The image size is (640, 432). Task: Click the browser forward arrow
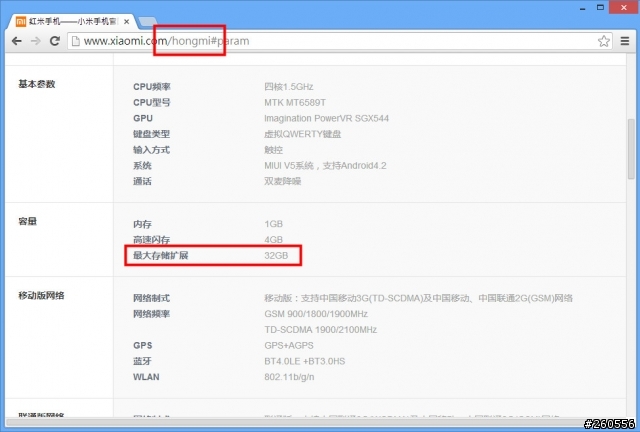click(36, 41)
